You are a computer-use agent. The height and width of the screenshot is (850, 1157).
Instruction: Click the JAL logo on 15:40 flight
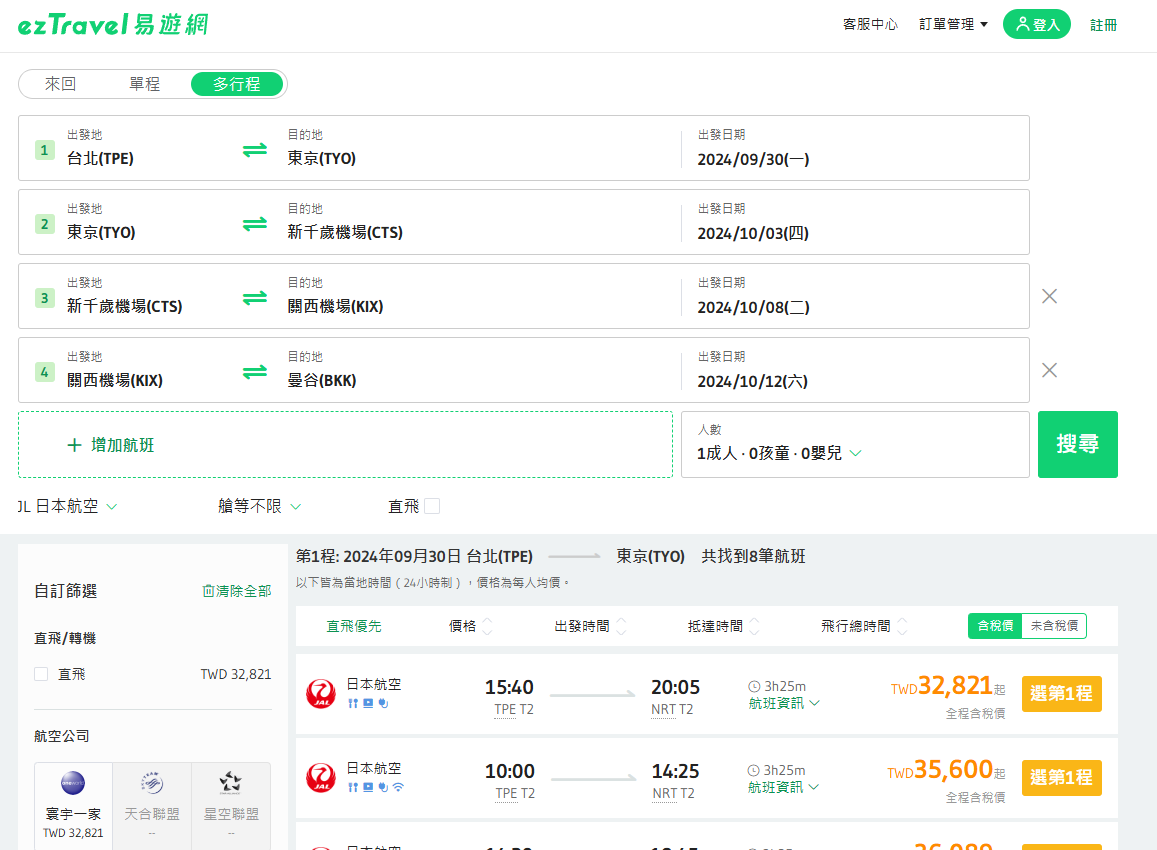pos(321,694)
